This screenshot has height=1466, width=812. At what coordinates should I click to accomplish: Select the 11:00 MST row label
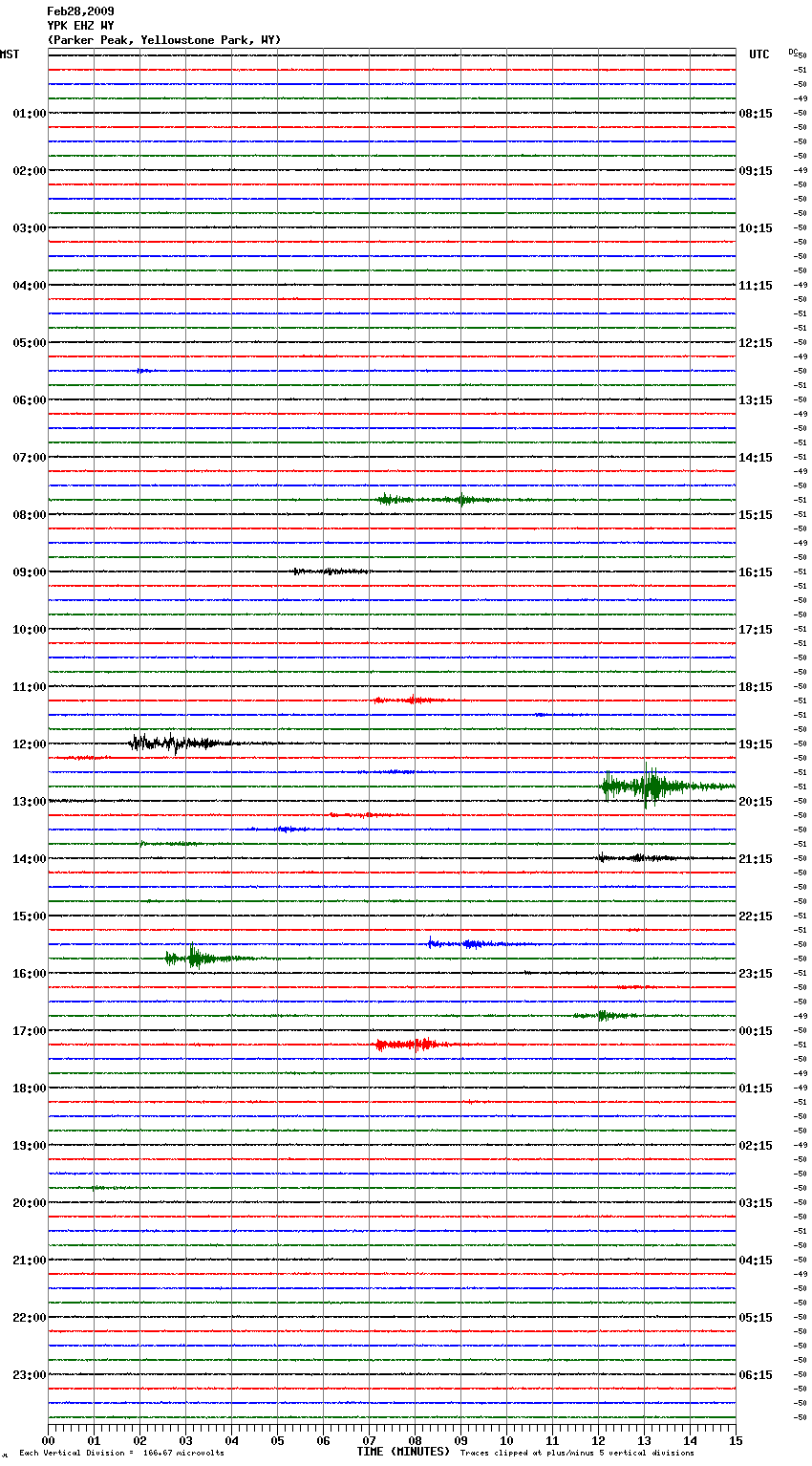(x=30, y=687)
